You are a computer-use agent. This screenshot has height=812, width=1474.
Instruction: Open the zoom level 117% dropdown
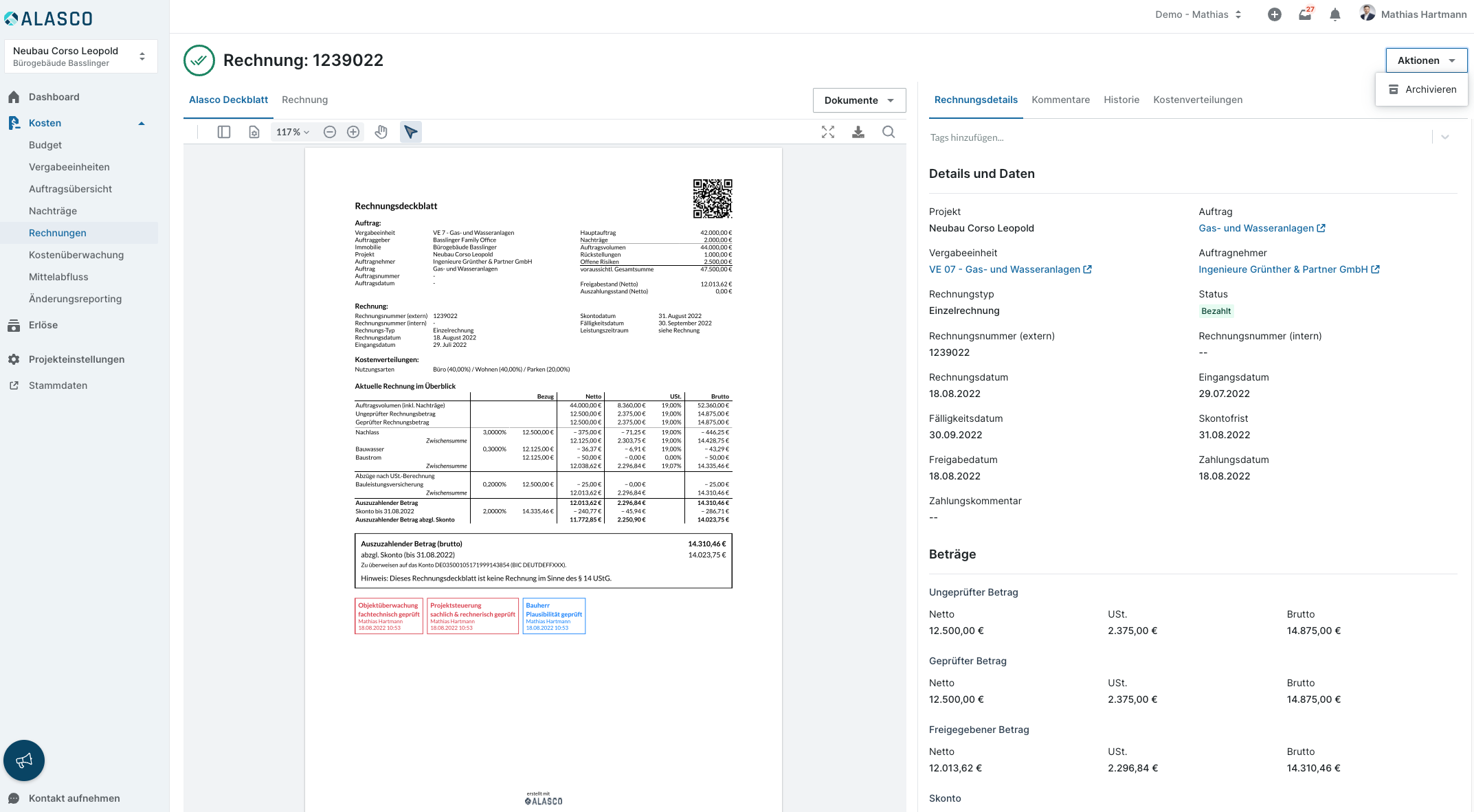293,132
